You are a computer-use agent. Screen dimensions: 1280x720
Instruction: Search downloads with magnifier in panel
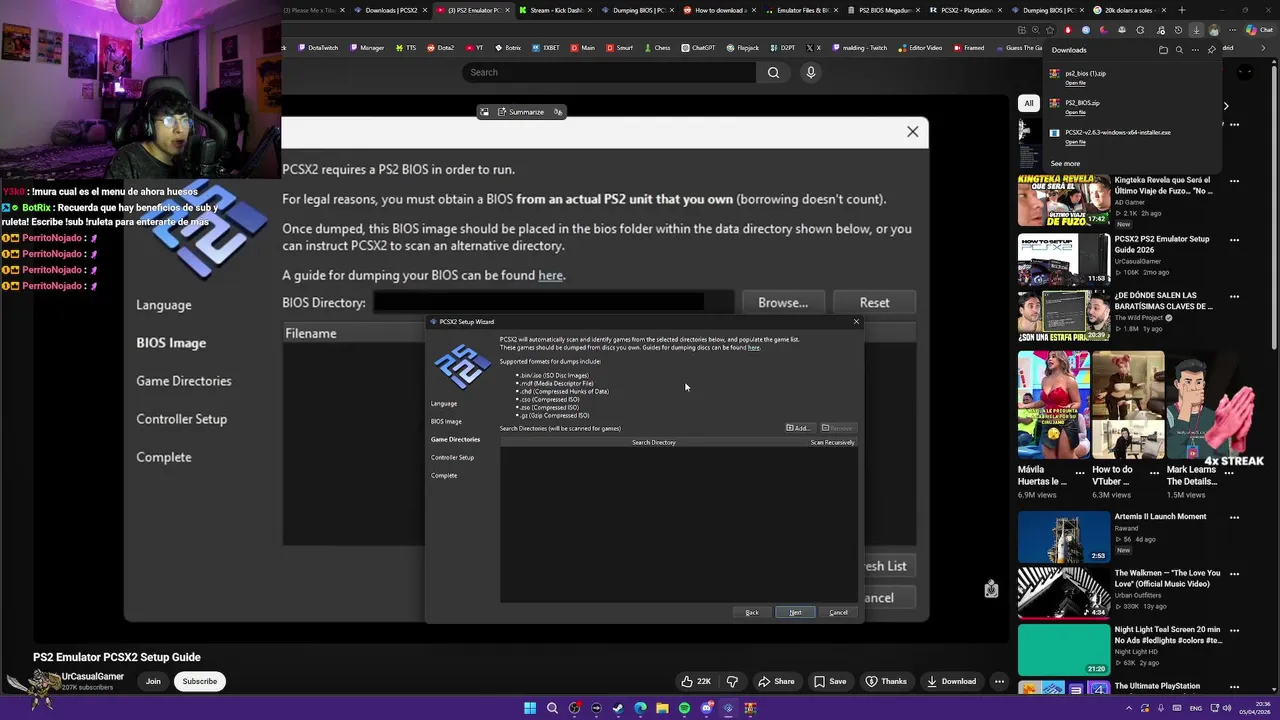tap(1179, 50)
